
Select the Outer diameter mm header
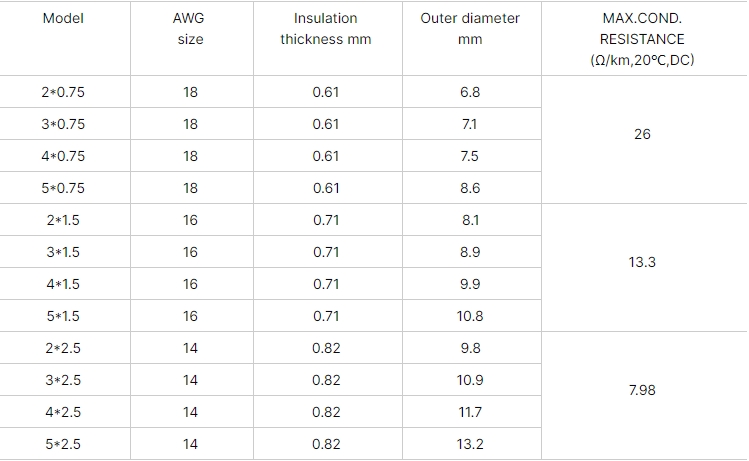pos(471,38)
